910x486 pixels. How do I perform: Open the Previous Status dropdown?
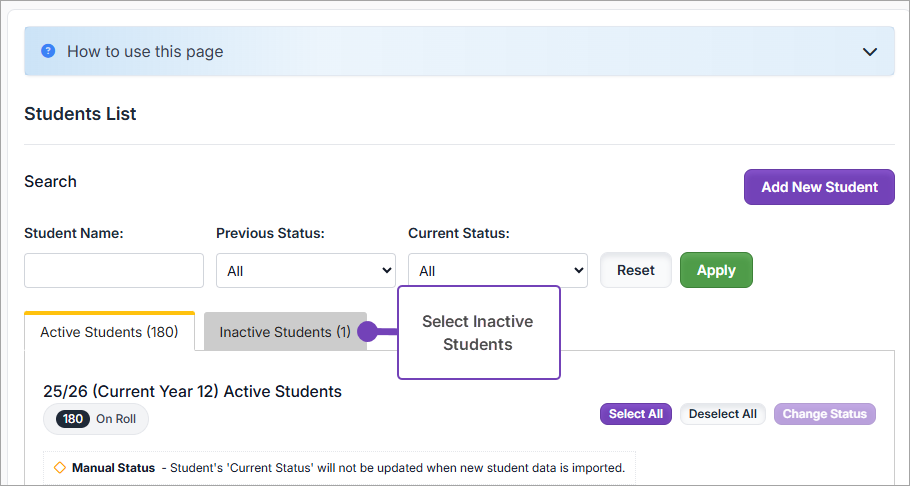306,271
